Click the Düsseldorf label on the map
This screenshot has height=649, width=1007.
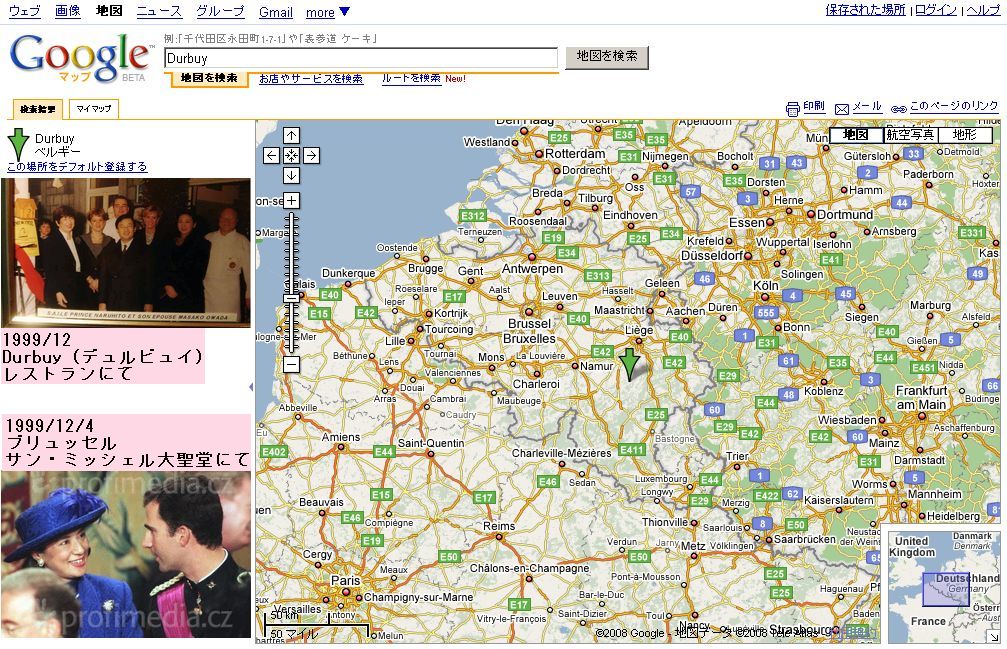click(712, 255)
